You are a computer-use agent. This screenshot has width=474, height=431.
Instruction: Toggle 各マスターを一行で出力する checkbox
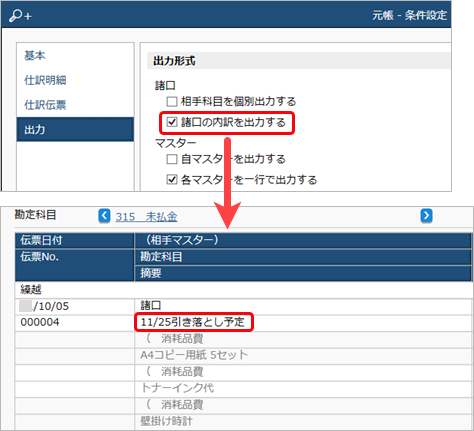(x=172, y=180)
